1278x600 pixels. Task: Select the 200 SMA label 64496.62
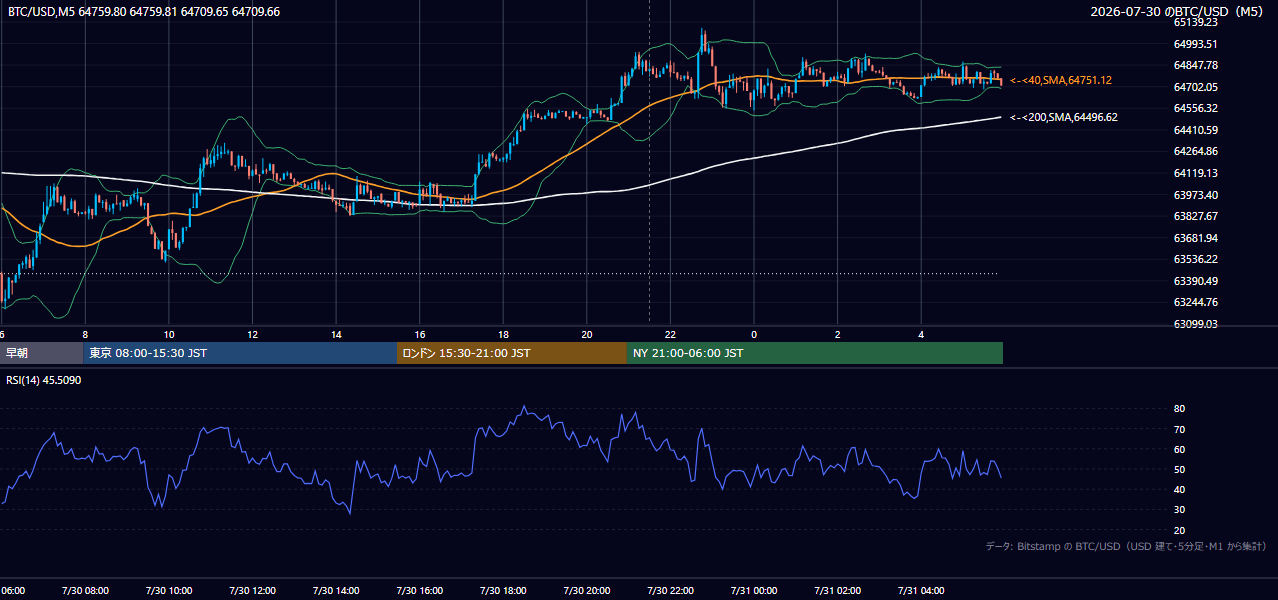pyautogui.click(x=1064, y=117)
